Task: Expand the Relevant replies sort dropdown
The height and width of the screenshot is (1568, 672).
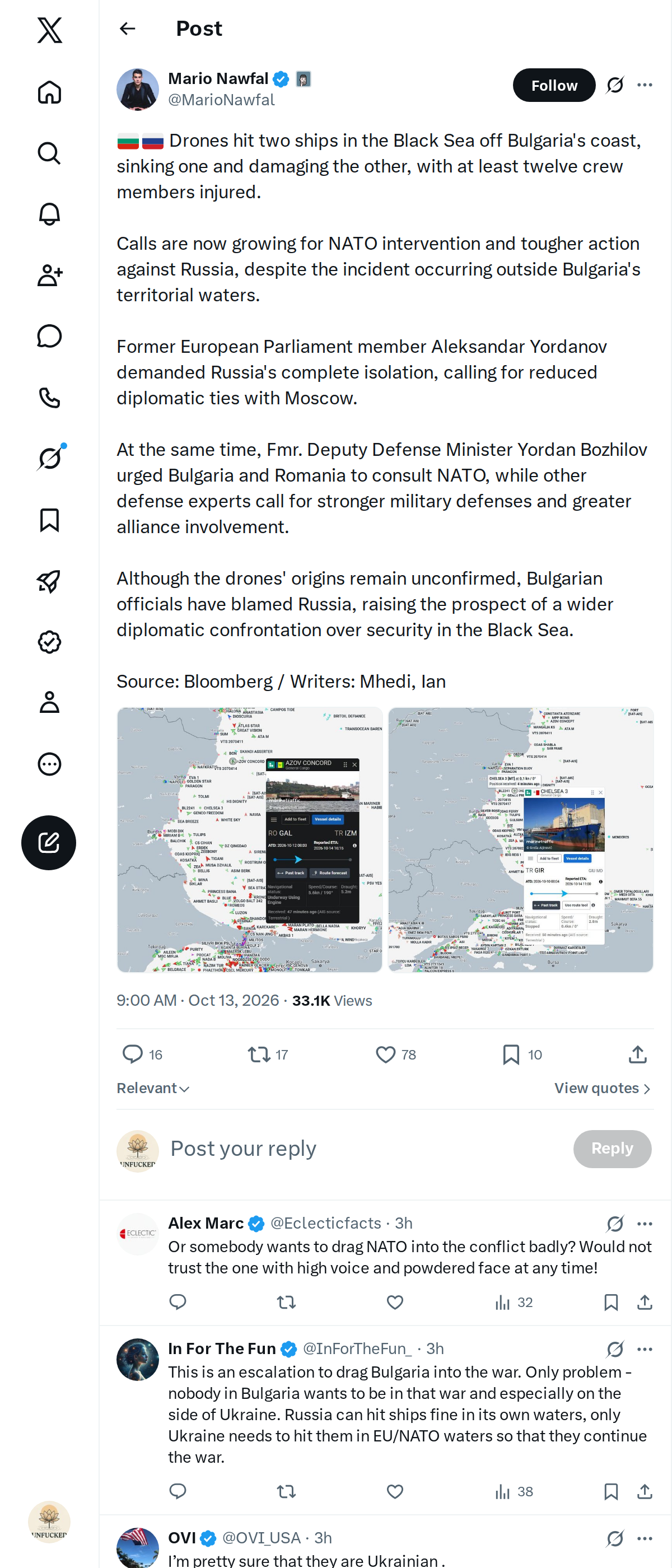Action: 153,1088
